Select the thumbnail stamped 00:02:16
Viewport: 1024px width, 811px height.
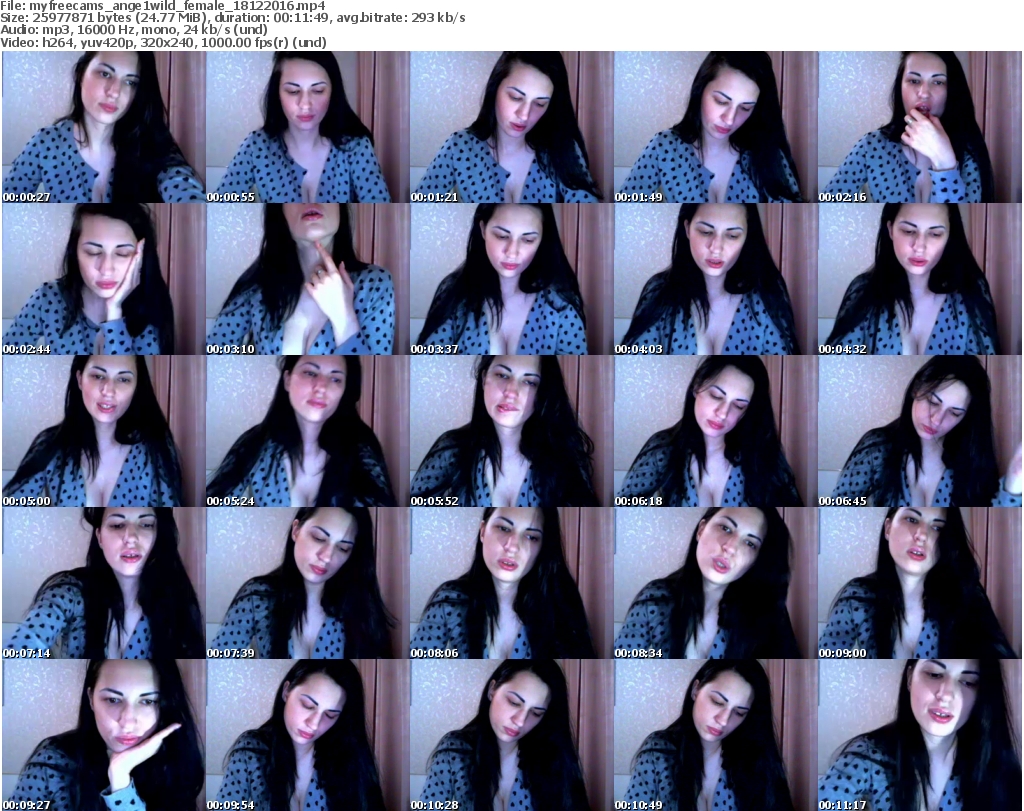point(920,127)
